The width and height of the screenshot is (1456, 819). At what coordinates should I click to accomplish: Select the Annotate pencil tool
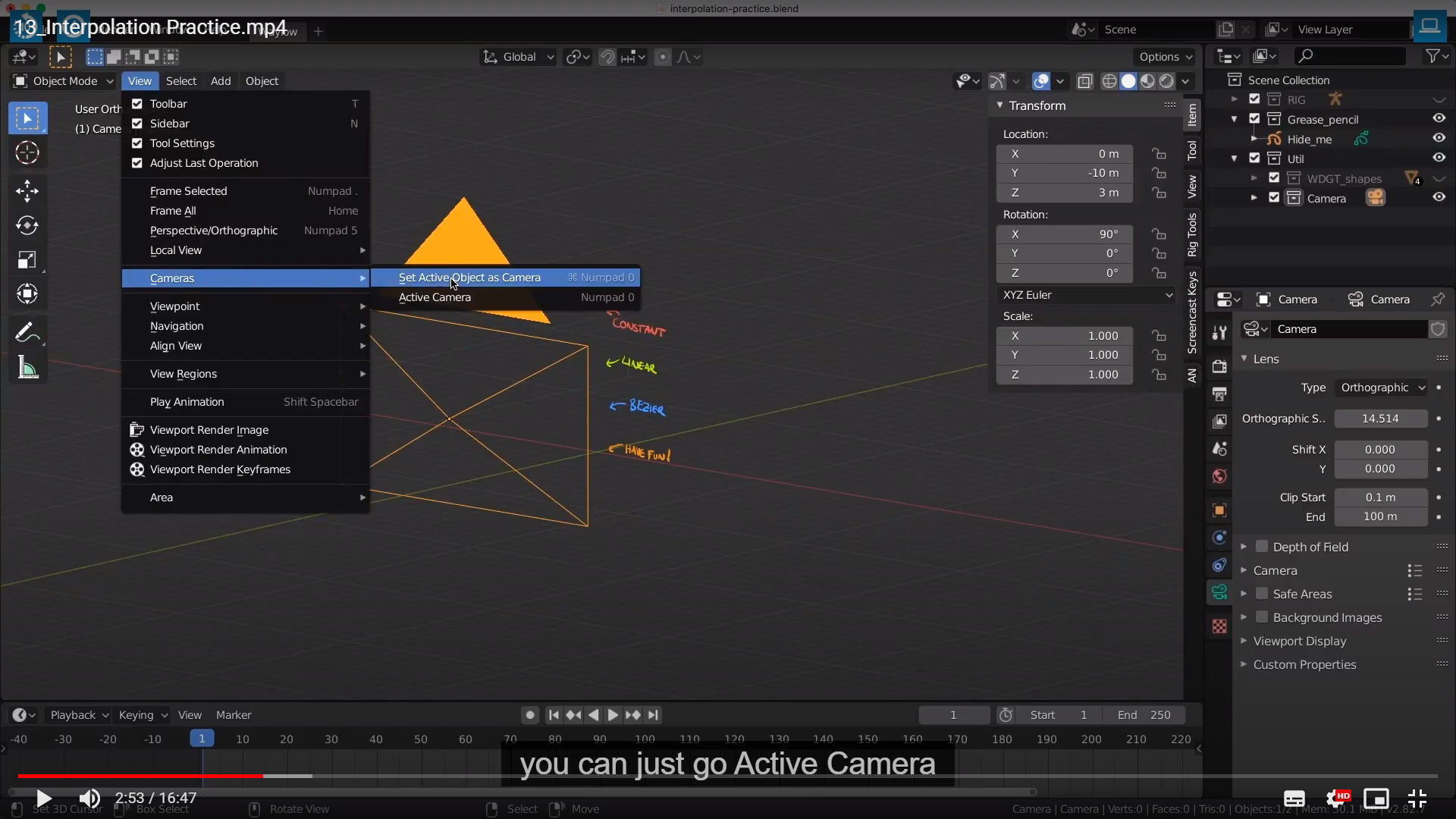coord(27,332)
